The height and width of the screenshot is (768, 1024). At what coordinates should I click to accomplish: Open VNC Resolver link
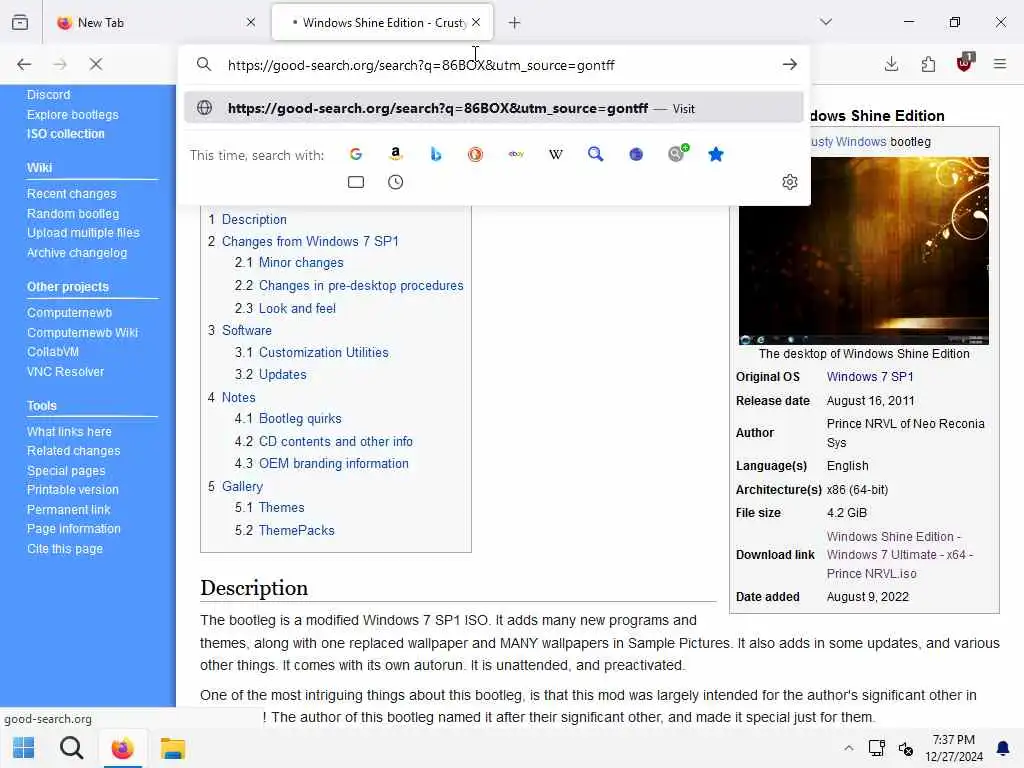[x=65, y=372]
